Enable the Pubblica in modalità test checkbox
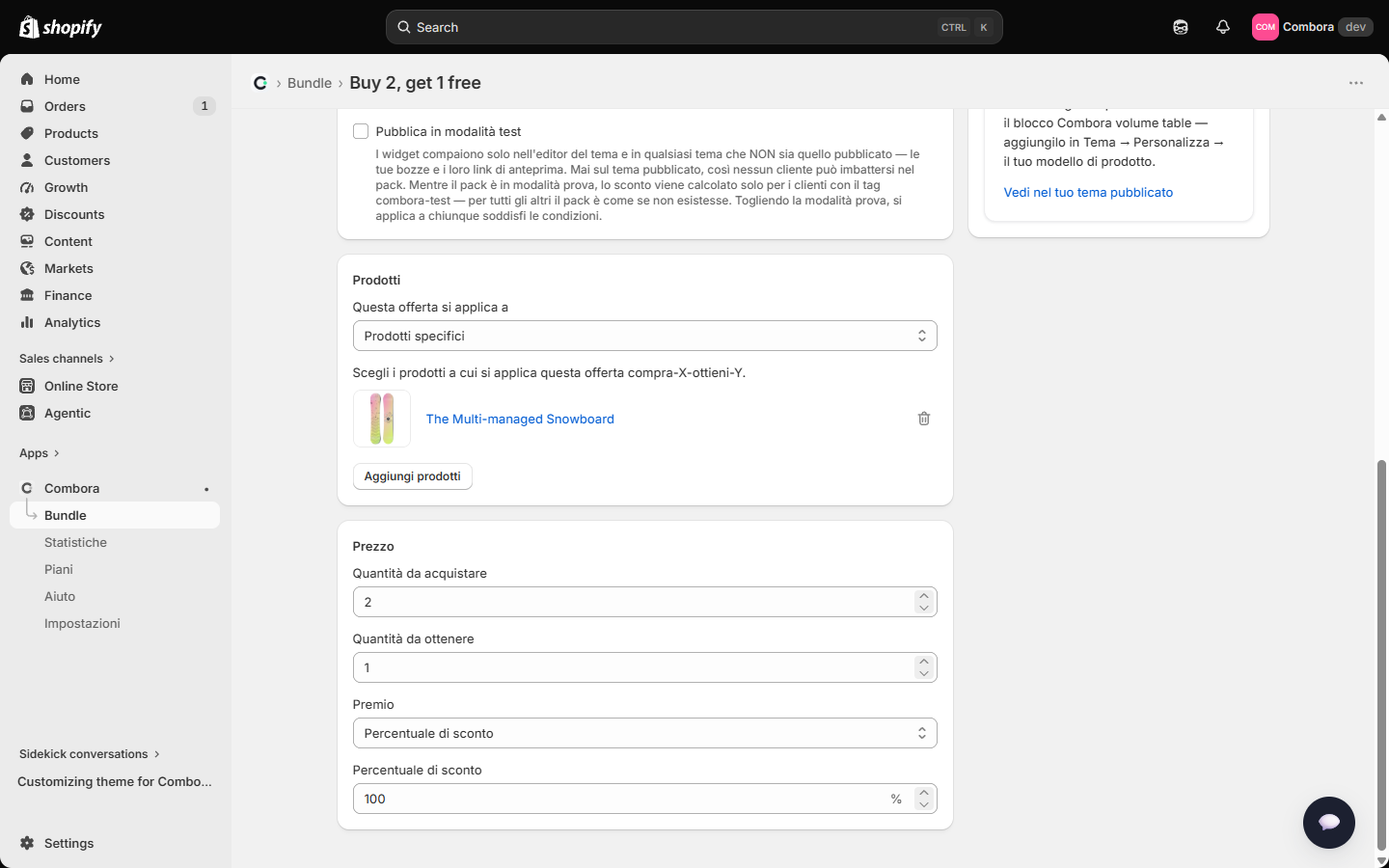The image size is (1389, 868). pos(361,131)
